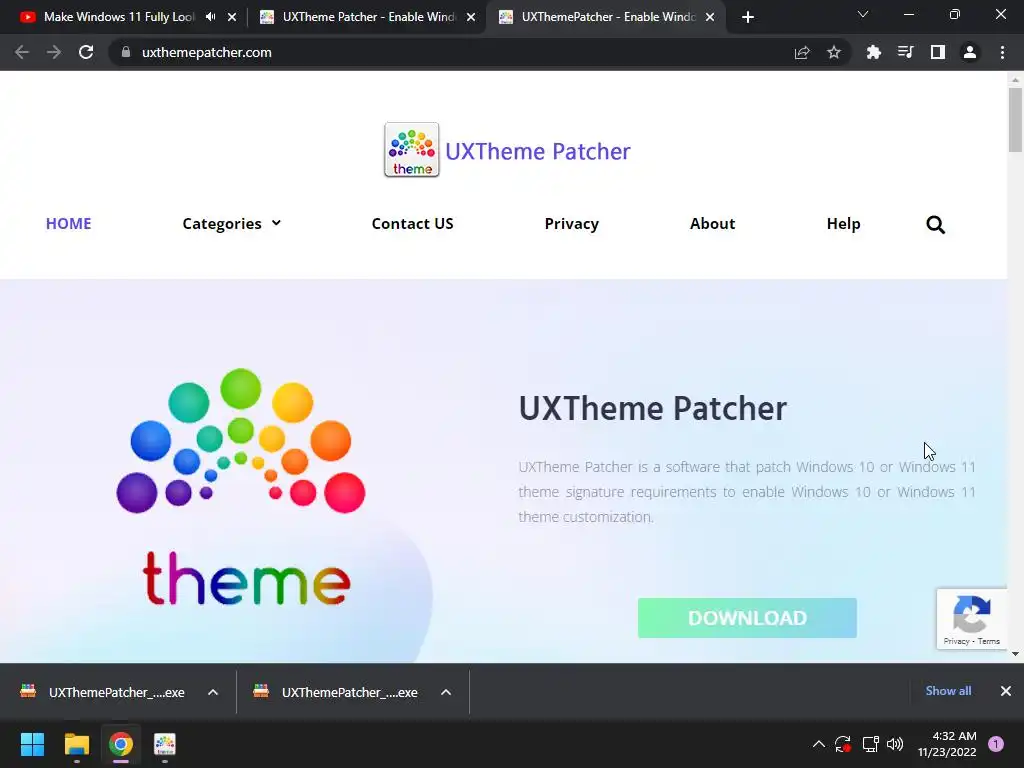Viewport: 1024px width, 768px height.
Task: Open the Extensions puzzle icon
Action: 874,52
